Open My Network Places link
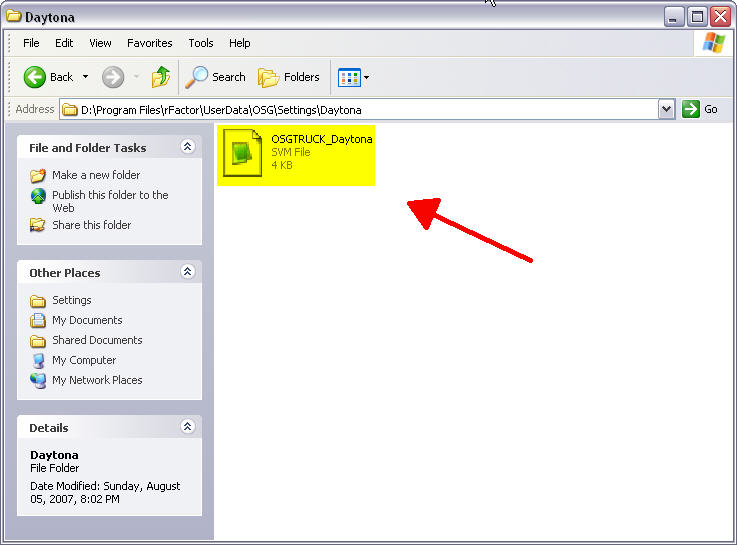Viewport: 737px width, 545px height. [x=97, y=380]
